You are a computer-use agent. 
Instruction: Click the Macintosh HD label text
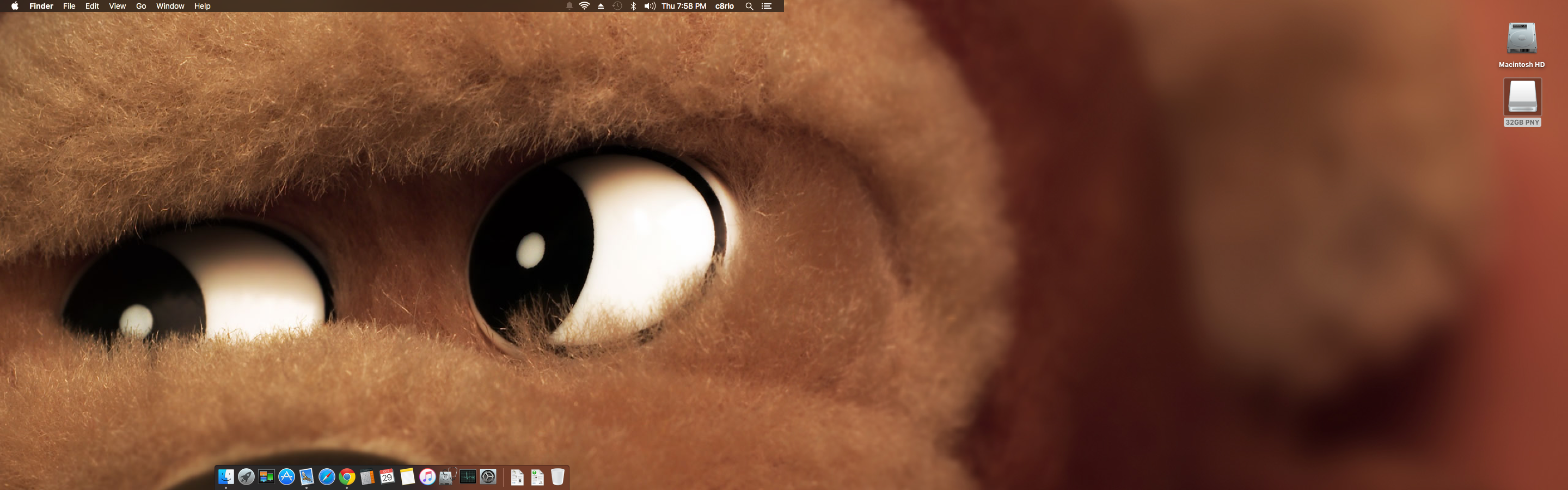tap(1522, 65)
